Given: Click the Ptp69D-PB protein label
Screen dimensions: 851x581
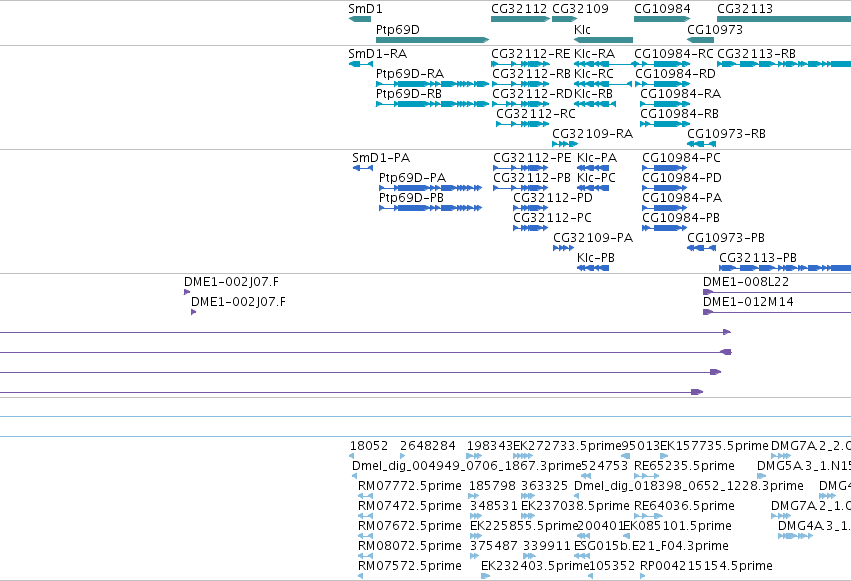Looking at the screenshot, I should [411, 198].
